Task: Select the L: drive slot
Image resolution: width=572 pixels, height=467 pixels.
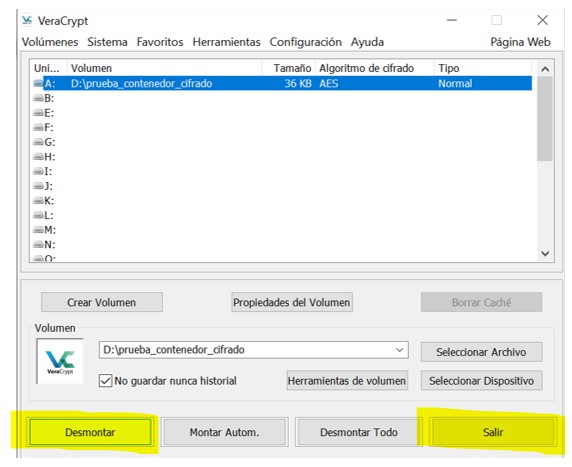Action: (43, 215)
